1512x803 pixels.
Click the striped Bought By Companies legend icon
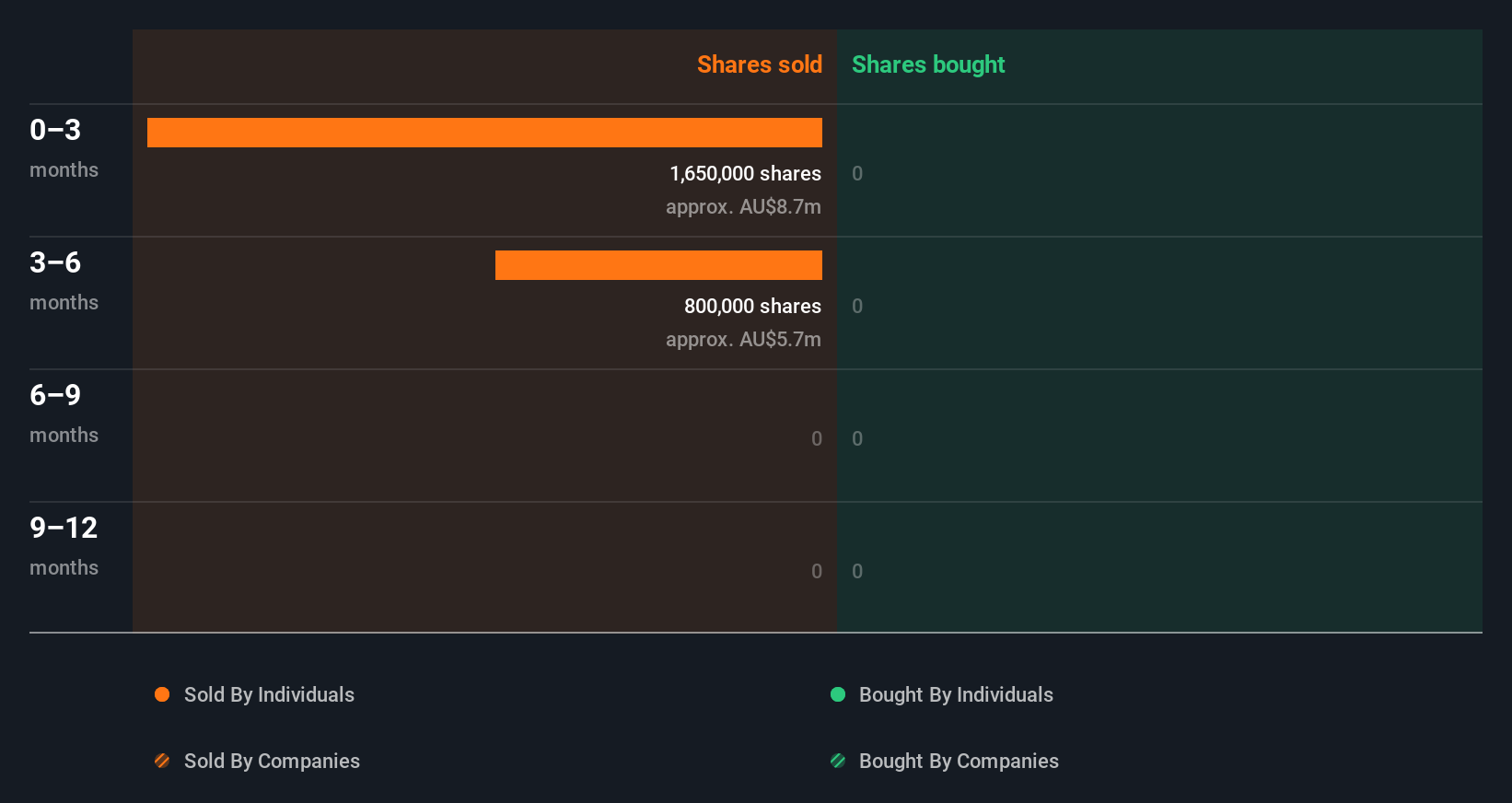838,761
